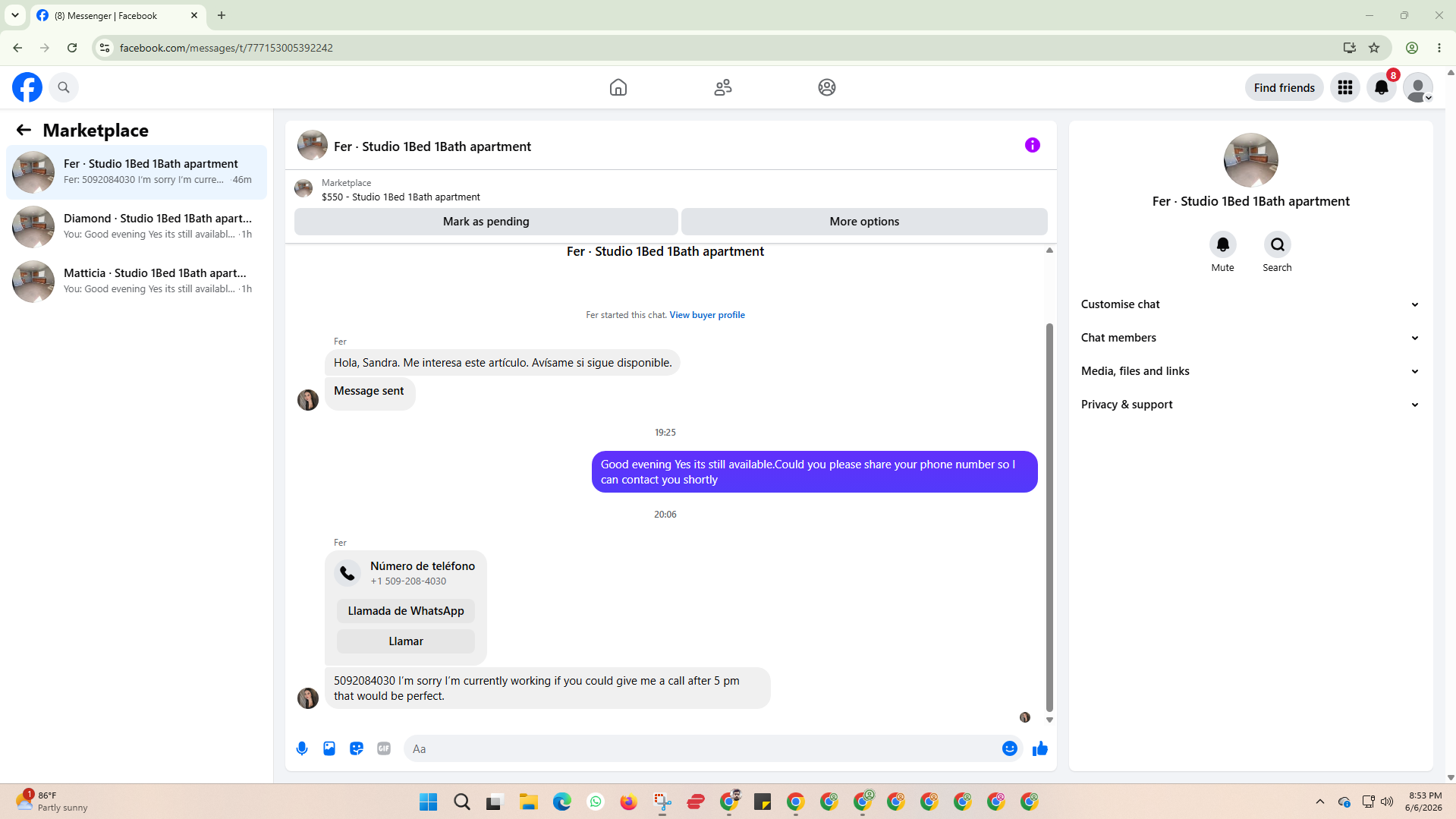
Task: Open the Groups icon in top navigation
Action: click(827, 87)
